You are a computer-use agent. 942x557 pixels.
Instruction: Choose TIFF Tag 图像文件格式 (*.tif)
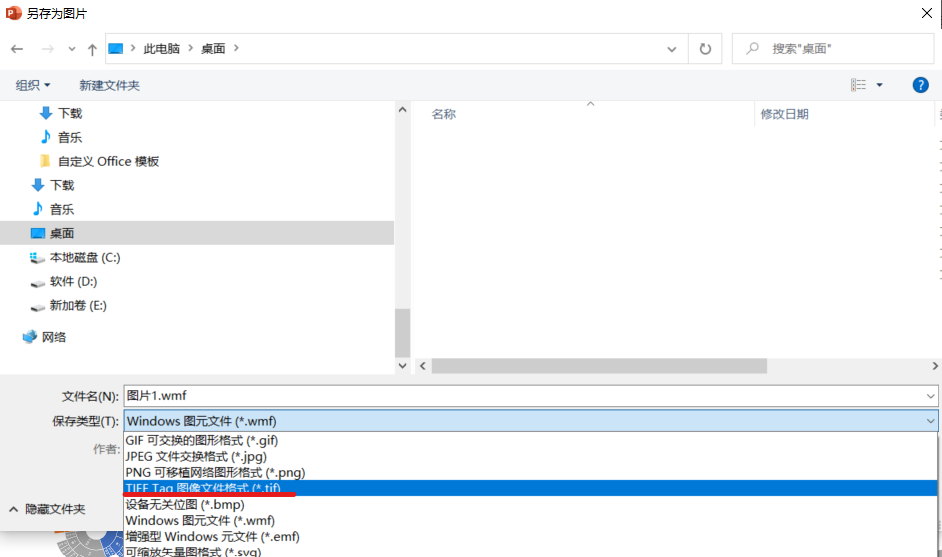click(x=530, y=488)
